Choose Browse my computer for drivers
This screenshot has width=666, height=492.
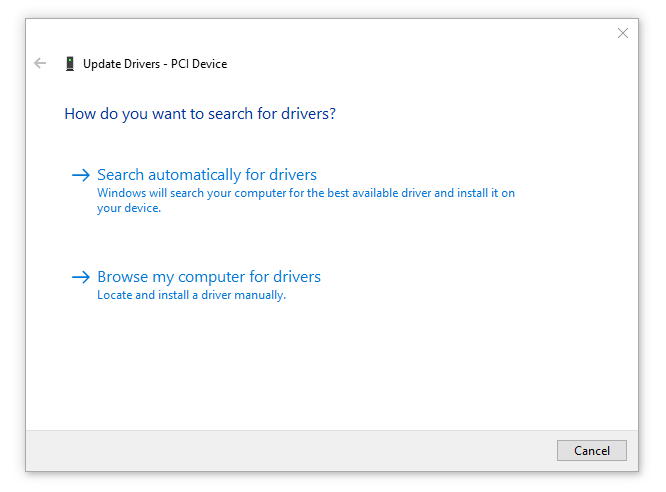209,277
